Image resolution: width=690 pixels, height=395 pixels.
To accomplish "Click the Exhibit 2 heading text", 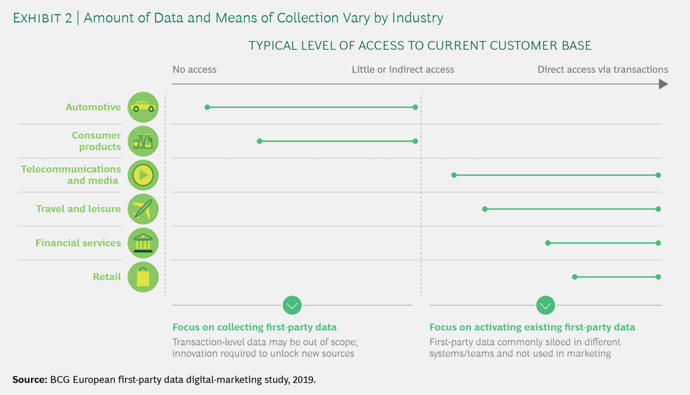I will (228, 18).
